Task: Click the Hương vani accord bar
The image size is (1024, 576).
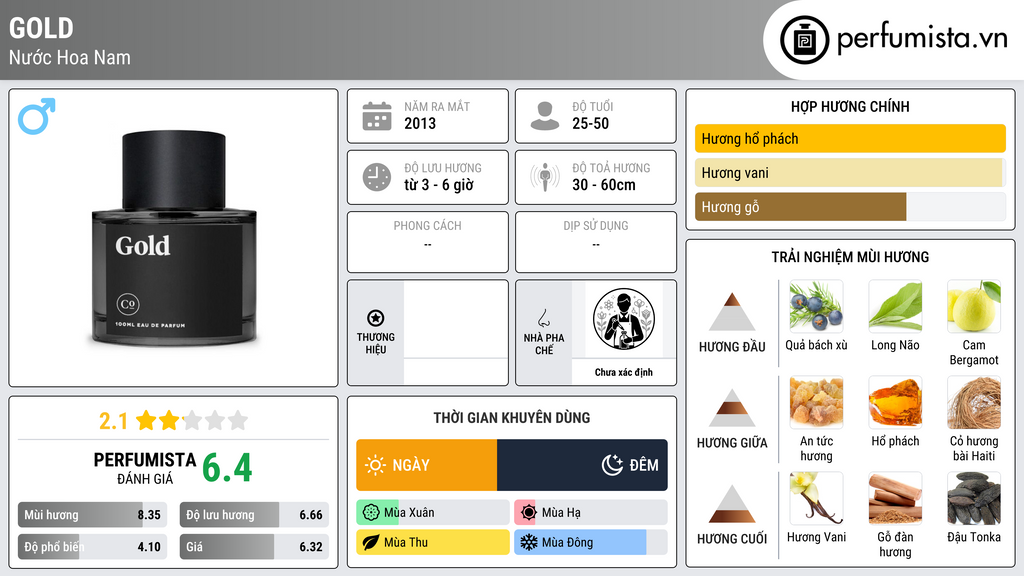Action: click(x=850, y=172)
